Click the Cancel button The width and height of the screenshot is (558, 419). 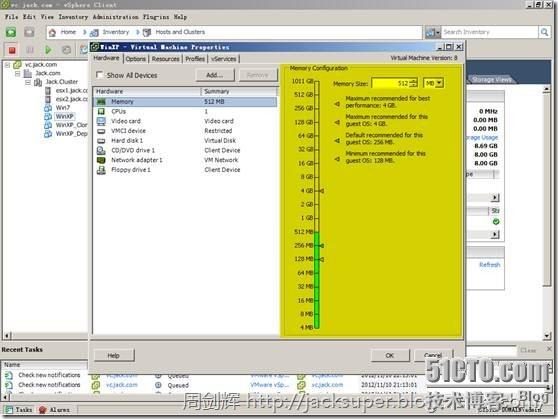pos(433,355)
